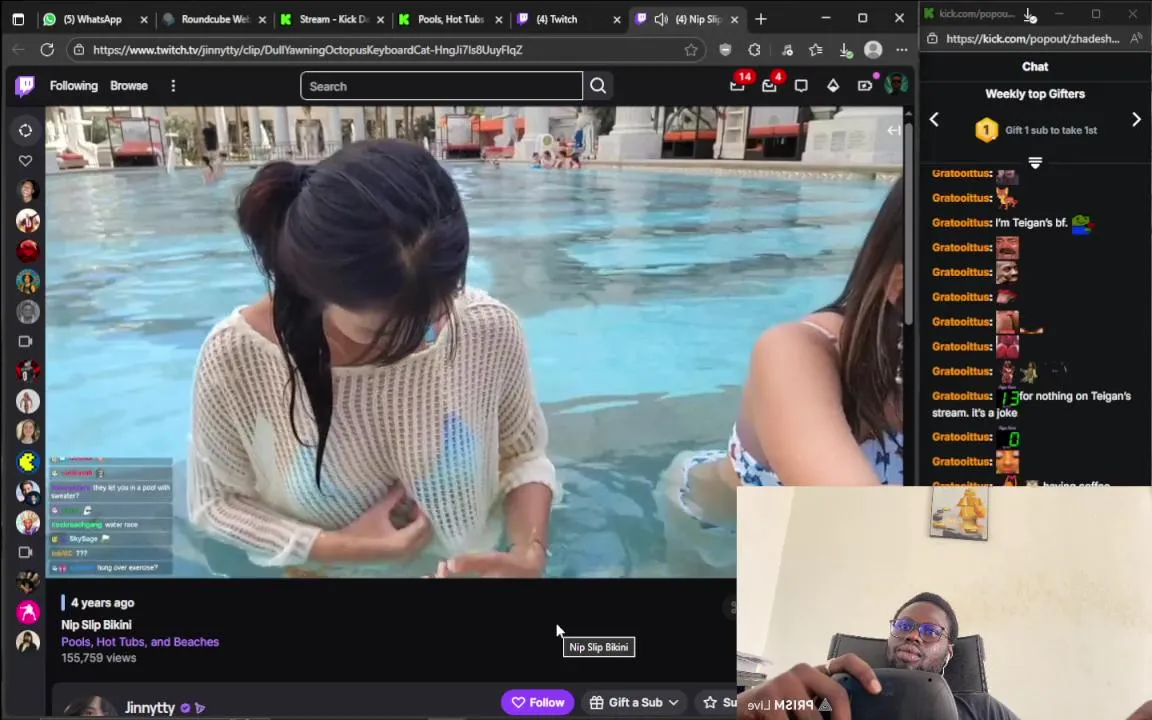The width and height of the screenshot is (1152, 720).
Task: Switch to the Stream - Kick tab
Action: (333, 19)
